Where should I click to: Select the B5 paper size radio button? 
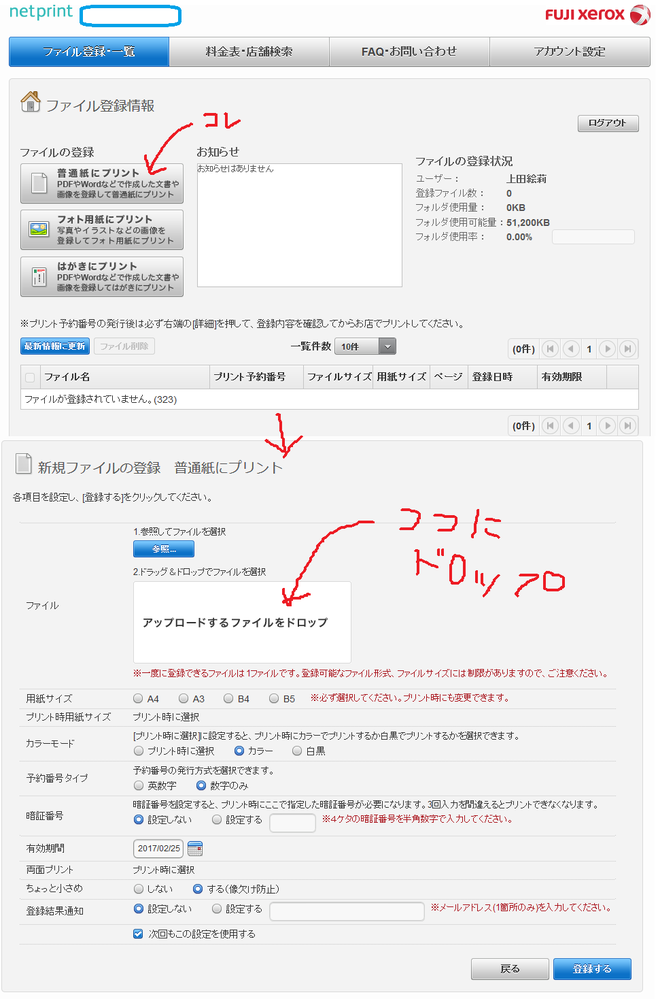tap(274, 698)
